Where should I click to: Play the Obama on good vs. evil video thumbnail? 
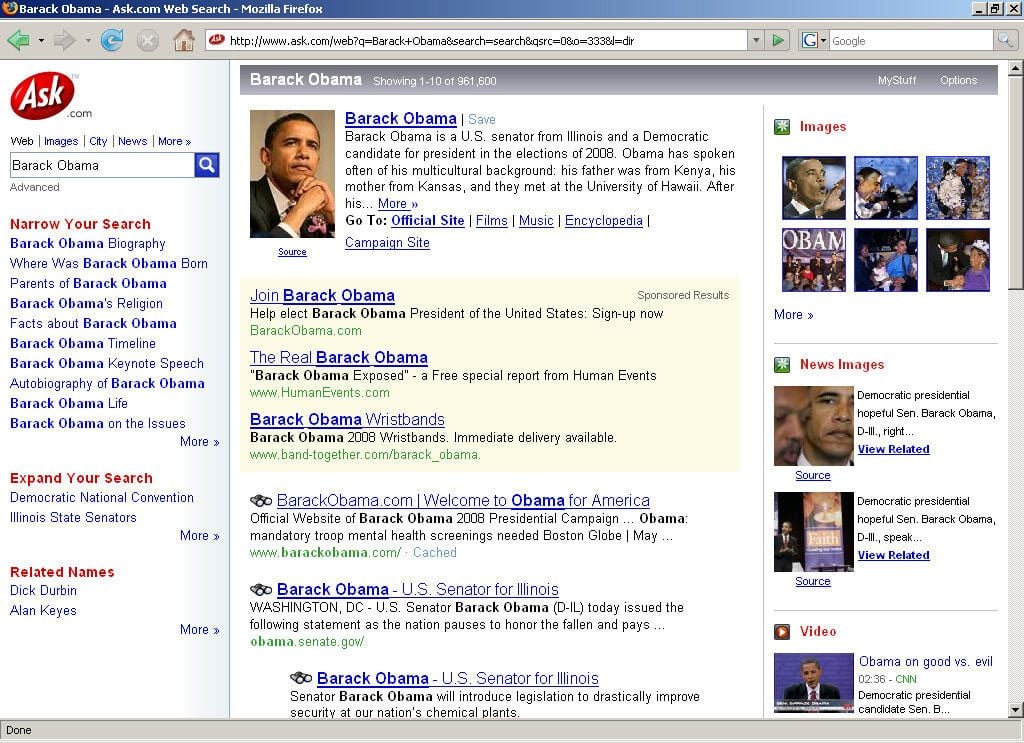click(x=814, y=683)
